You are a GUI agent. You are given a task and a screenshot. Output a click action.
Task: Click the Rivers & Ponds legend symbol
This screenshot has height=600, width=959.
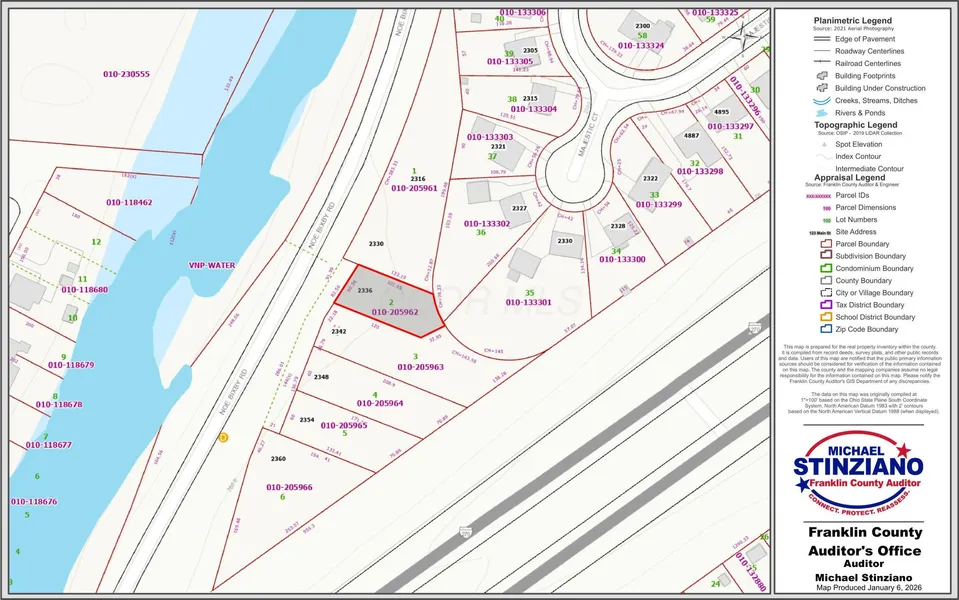(x=821, y=113)
